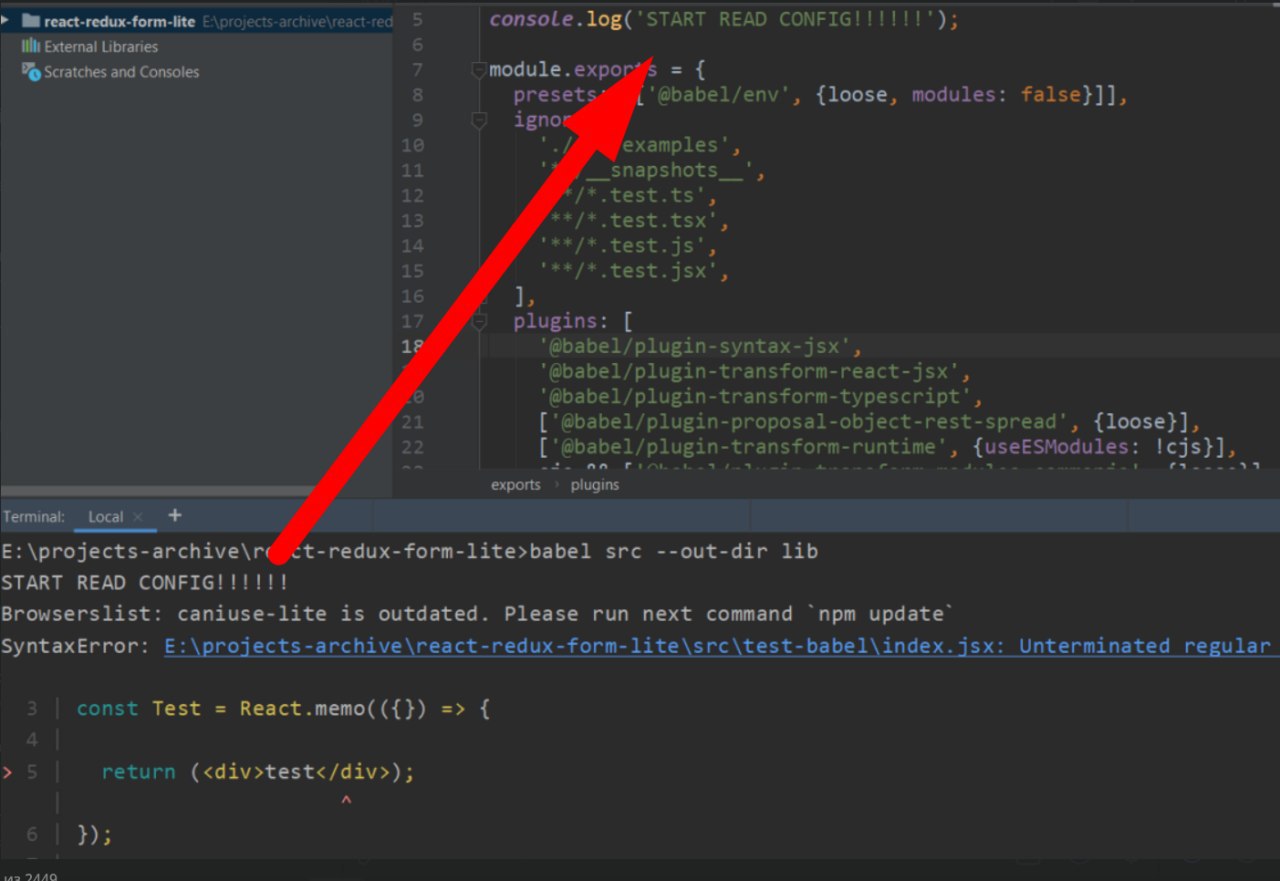Expand the react-redux-form-lite project arrow
Image resolution: width=1280 pixels, height=881 pixels.
click(6, 21)
